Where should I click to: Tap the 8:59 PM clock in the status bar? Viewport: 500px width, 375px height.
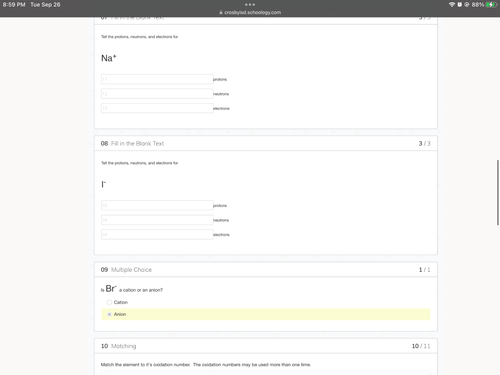coord(14,5)
